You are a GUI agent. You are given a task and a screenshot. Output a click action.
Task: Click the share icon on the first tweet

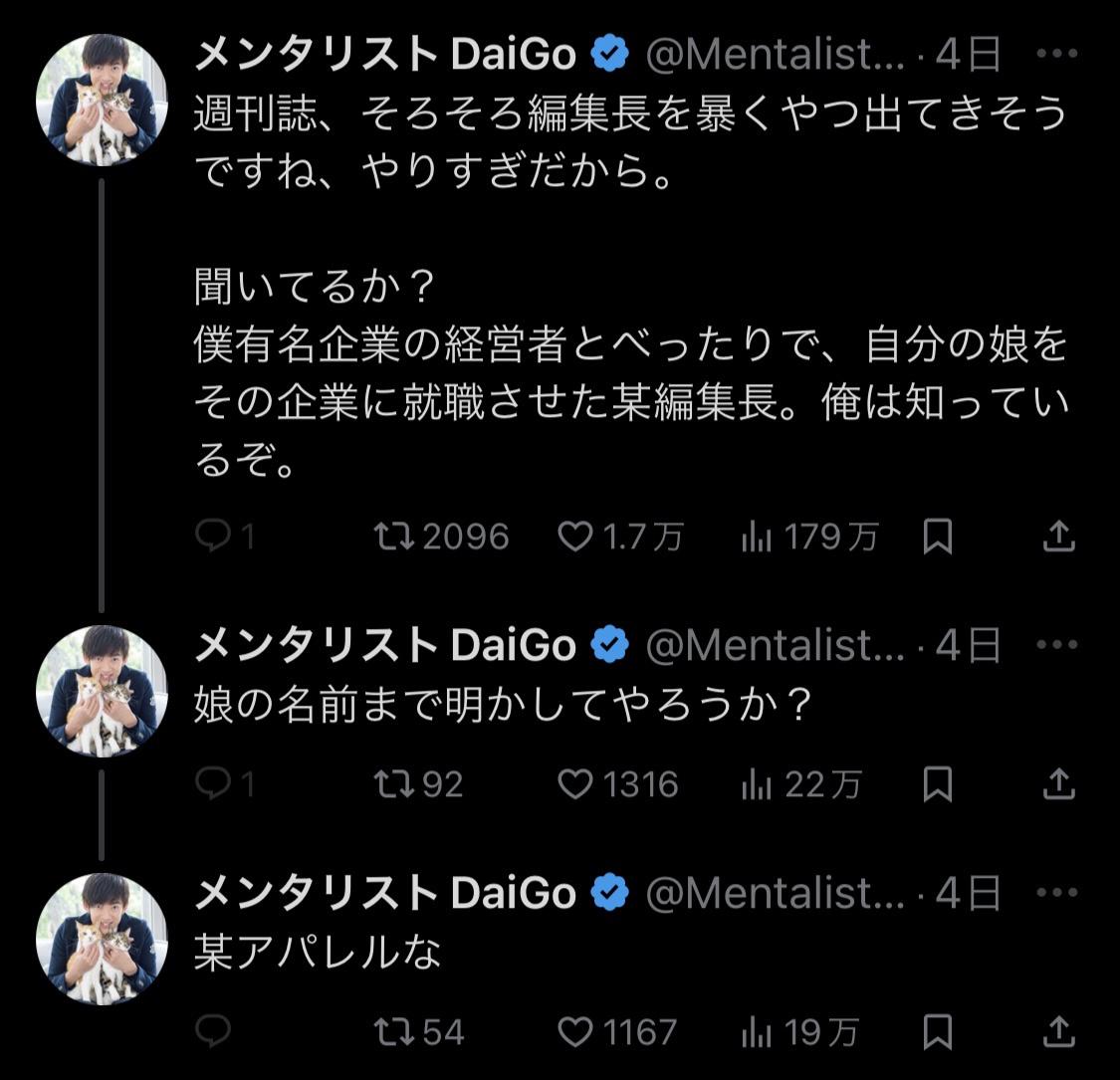(x=1058, y=537)
